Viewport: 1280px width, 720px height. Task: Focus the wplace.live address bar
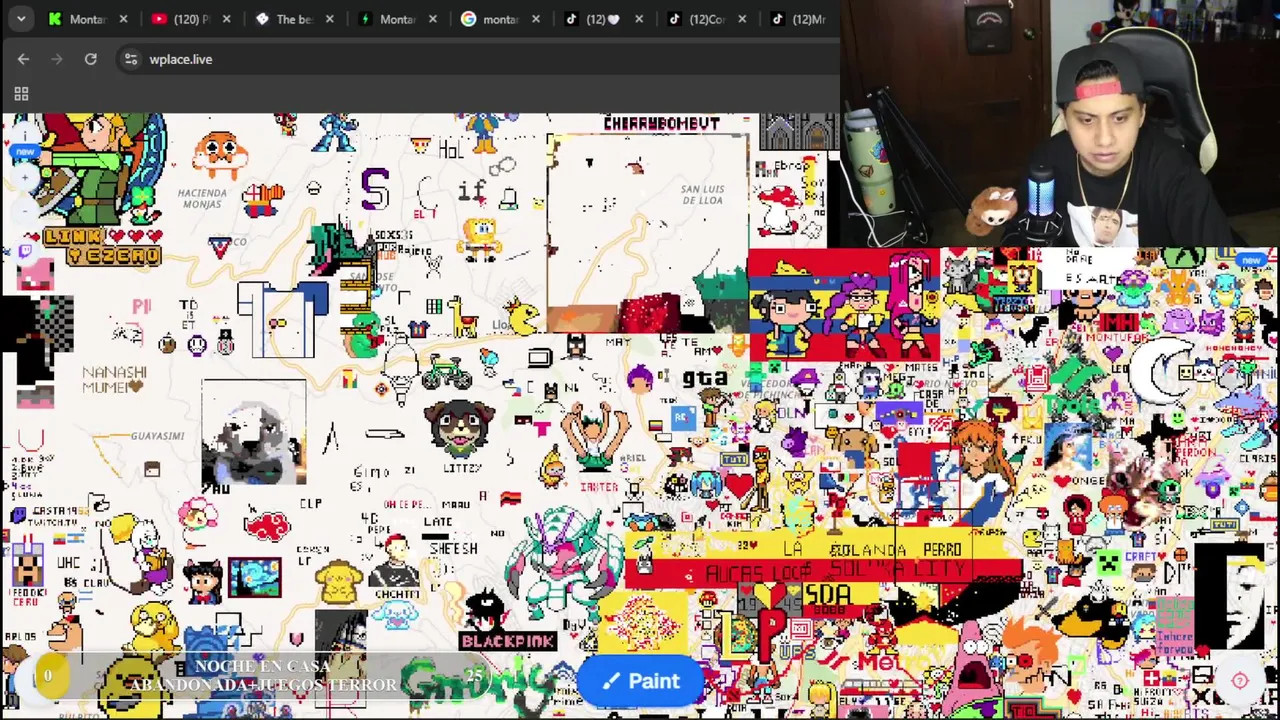(x=480, y=59)
